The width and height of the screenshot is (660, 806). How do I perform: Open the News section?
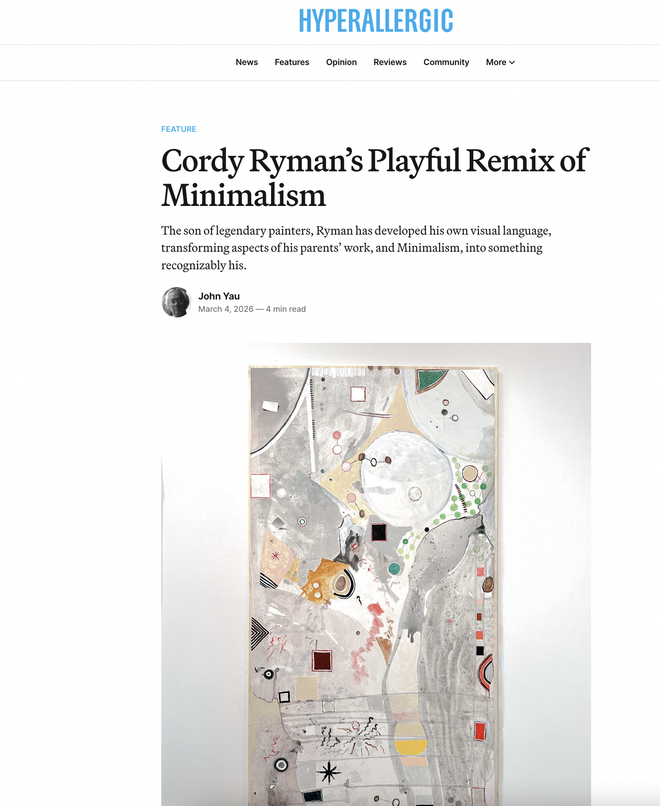[246, 62]
